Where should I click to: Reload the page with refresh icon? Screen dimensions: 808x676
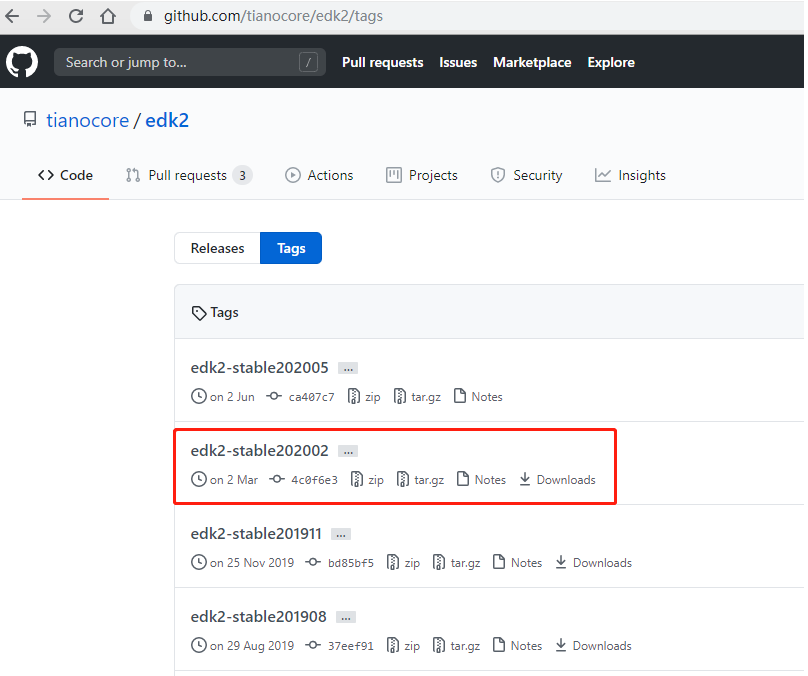coord(76,16)
